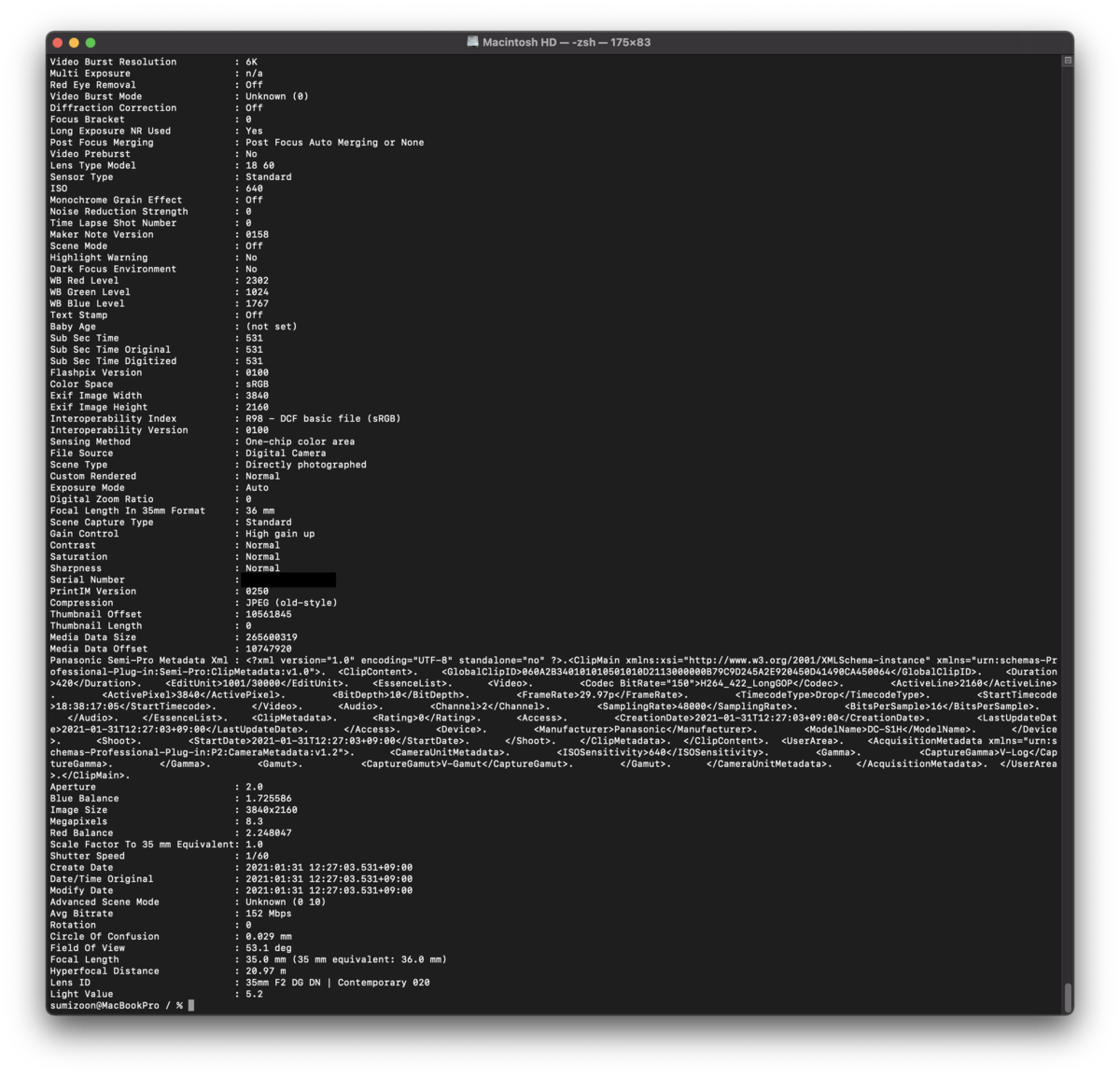Click the Exif Image Height value "2160"

point(258,408)
